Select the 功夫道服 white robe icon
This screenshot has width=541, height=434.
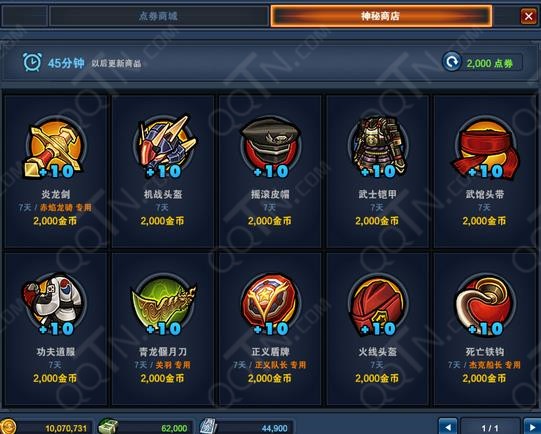pyautogui.click(x=55, y=305)
